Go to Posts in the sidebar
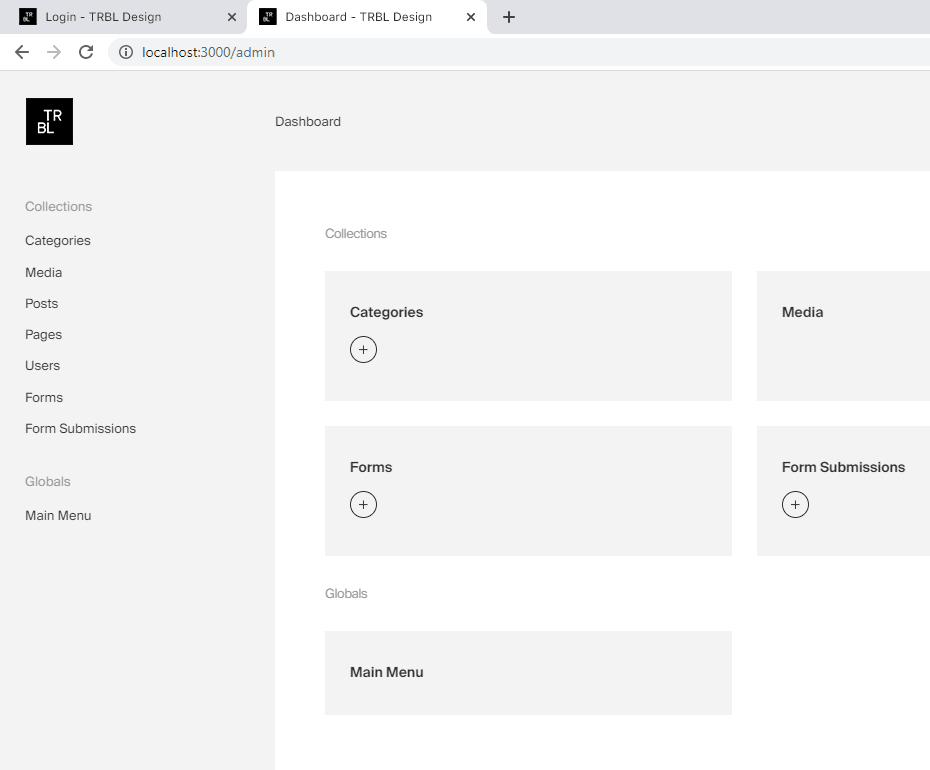 [x=42, y=304]
